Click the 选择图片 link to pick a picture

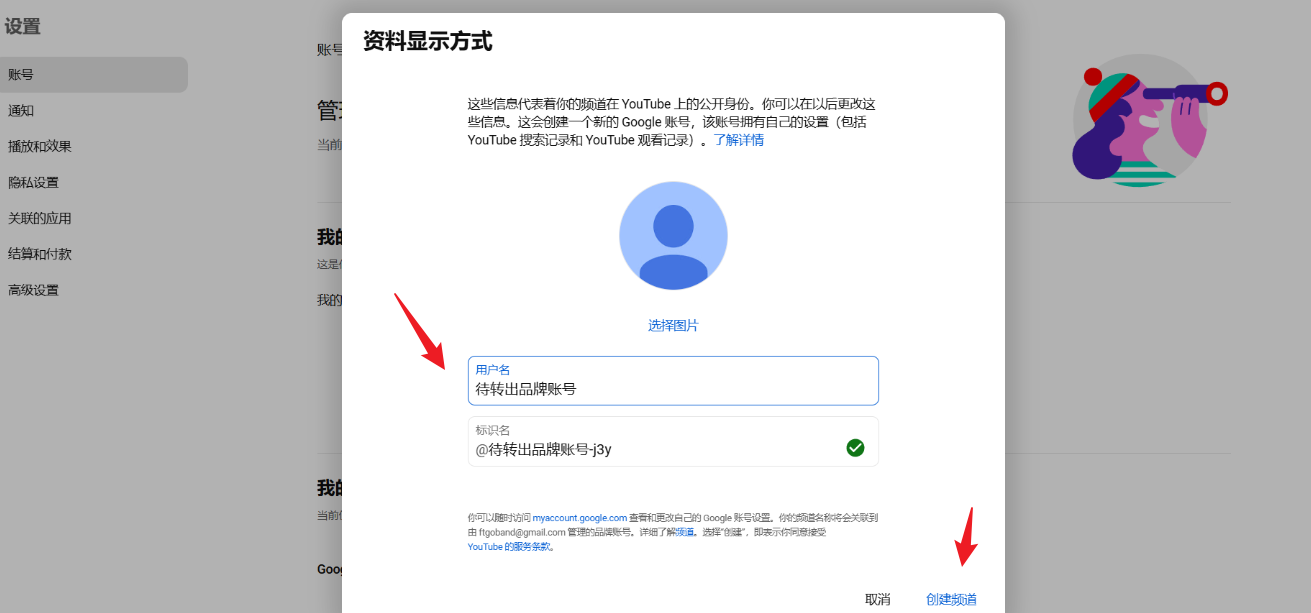[x=672, y=324]
